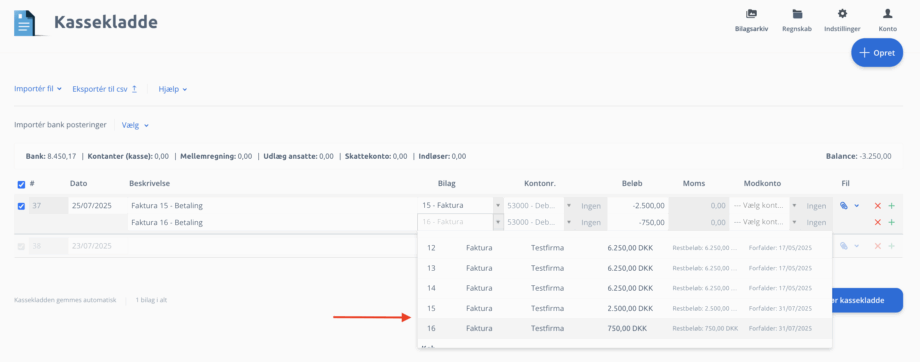Click the Opret button
The width and height of the screenshot is (920, 362).
pos(877,53)
